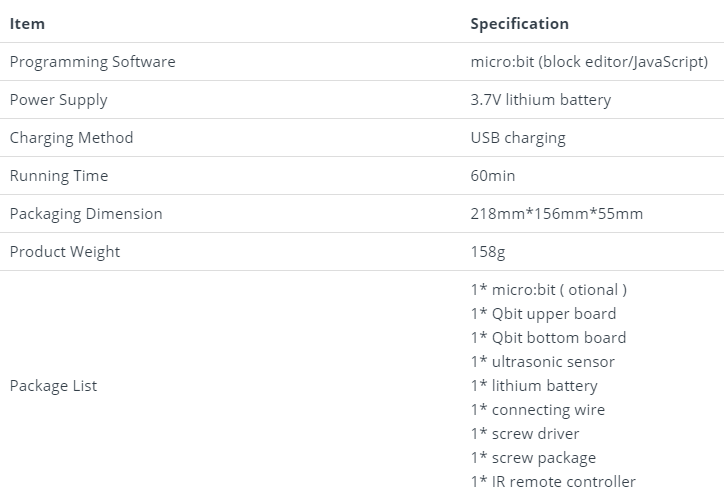Screen dimensions: 724x498
Task: Click the Item column header
Action: click(27, 23)
